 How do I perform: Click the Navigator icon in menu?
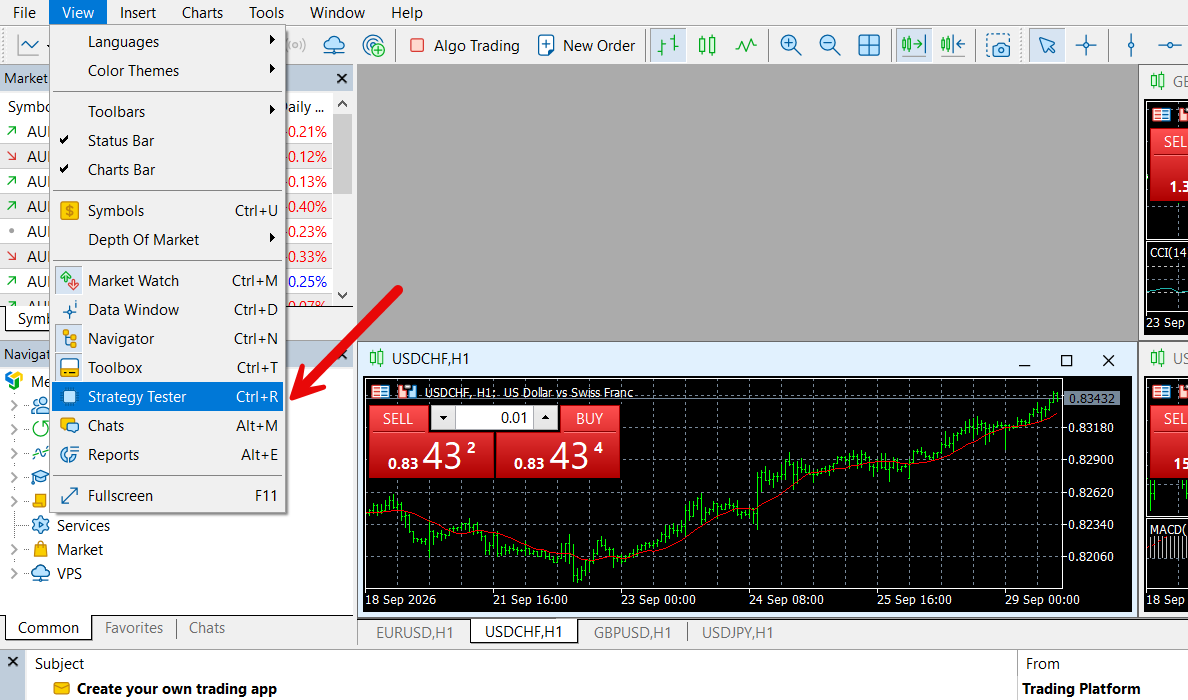pyautogui.click(x=70, y=339)
